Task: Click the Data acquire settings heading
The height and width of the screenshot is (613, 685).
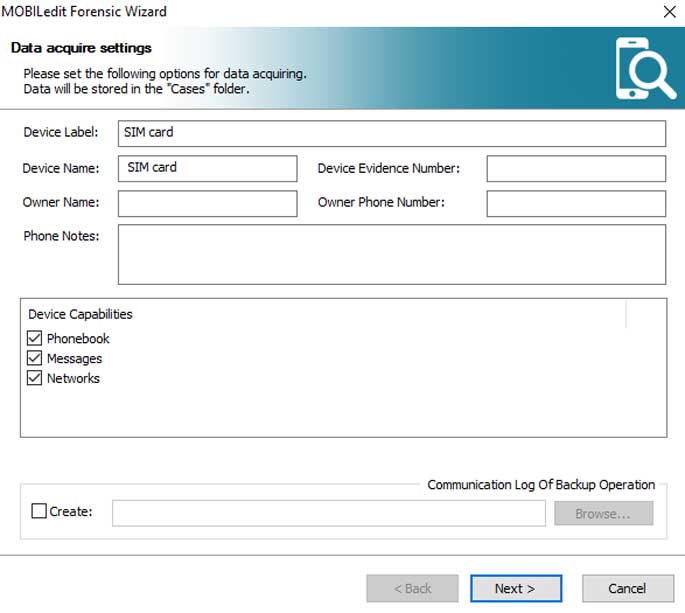Action: pos(81,48)
